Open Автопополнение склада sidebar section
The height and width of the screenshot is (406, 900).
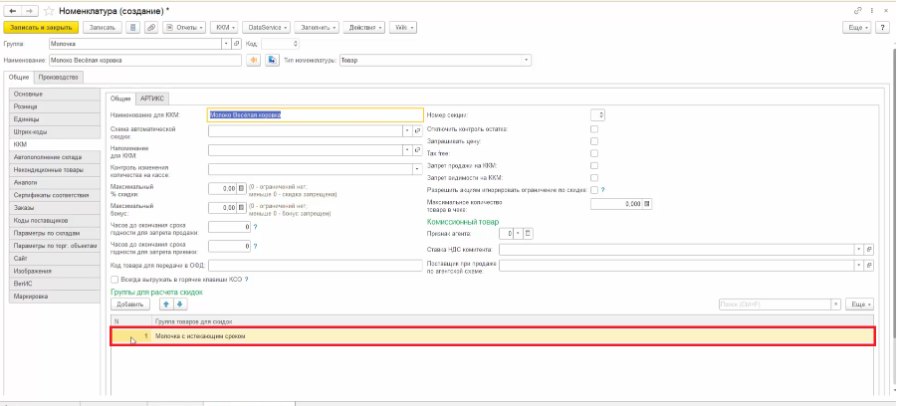click(x=55, y=157)
